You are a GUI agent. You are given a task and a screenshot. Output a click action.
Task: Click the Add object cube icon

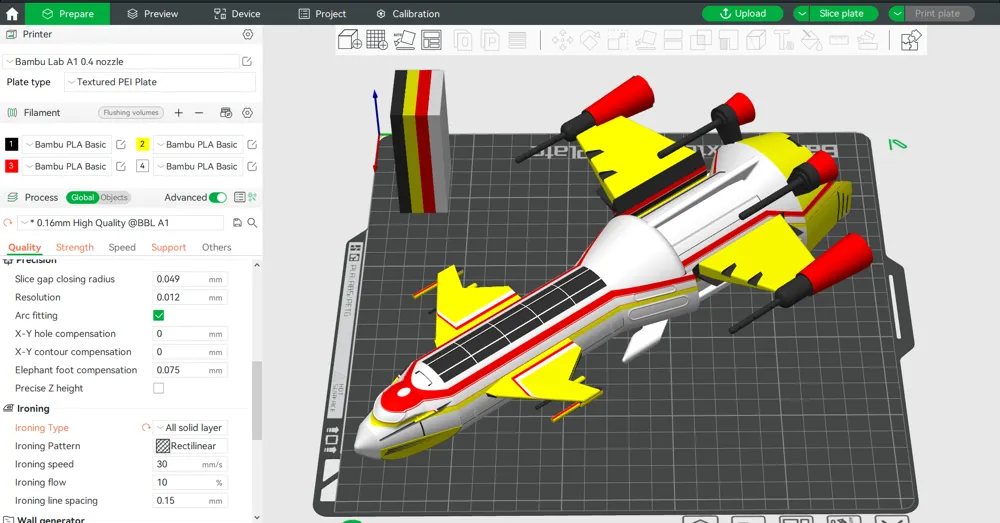tap(349, 40)
